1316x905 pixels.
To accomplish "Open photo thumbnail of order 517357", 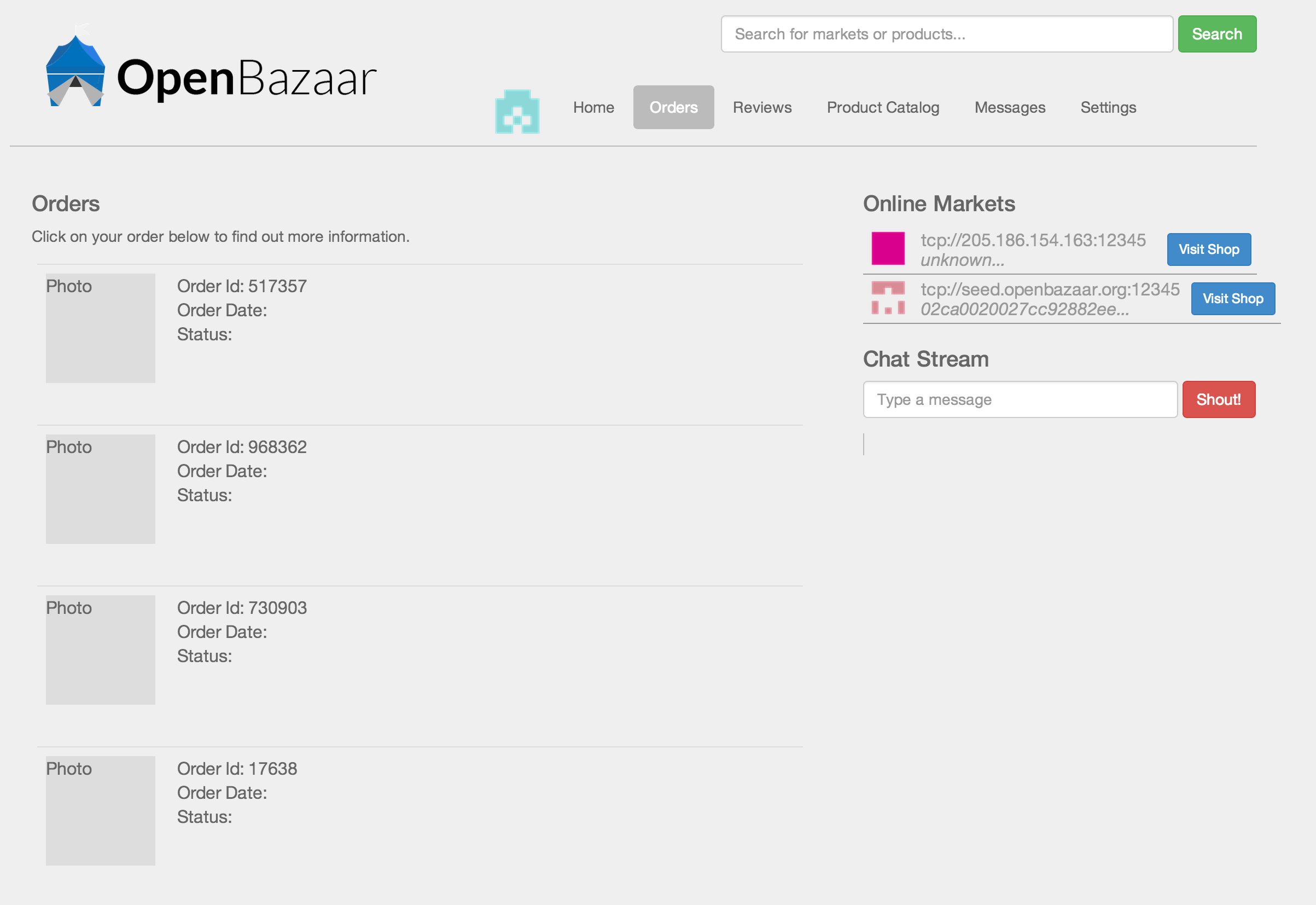I will click(100, 328).
